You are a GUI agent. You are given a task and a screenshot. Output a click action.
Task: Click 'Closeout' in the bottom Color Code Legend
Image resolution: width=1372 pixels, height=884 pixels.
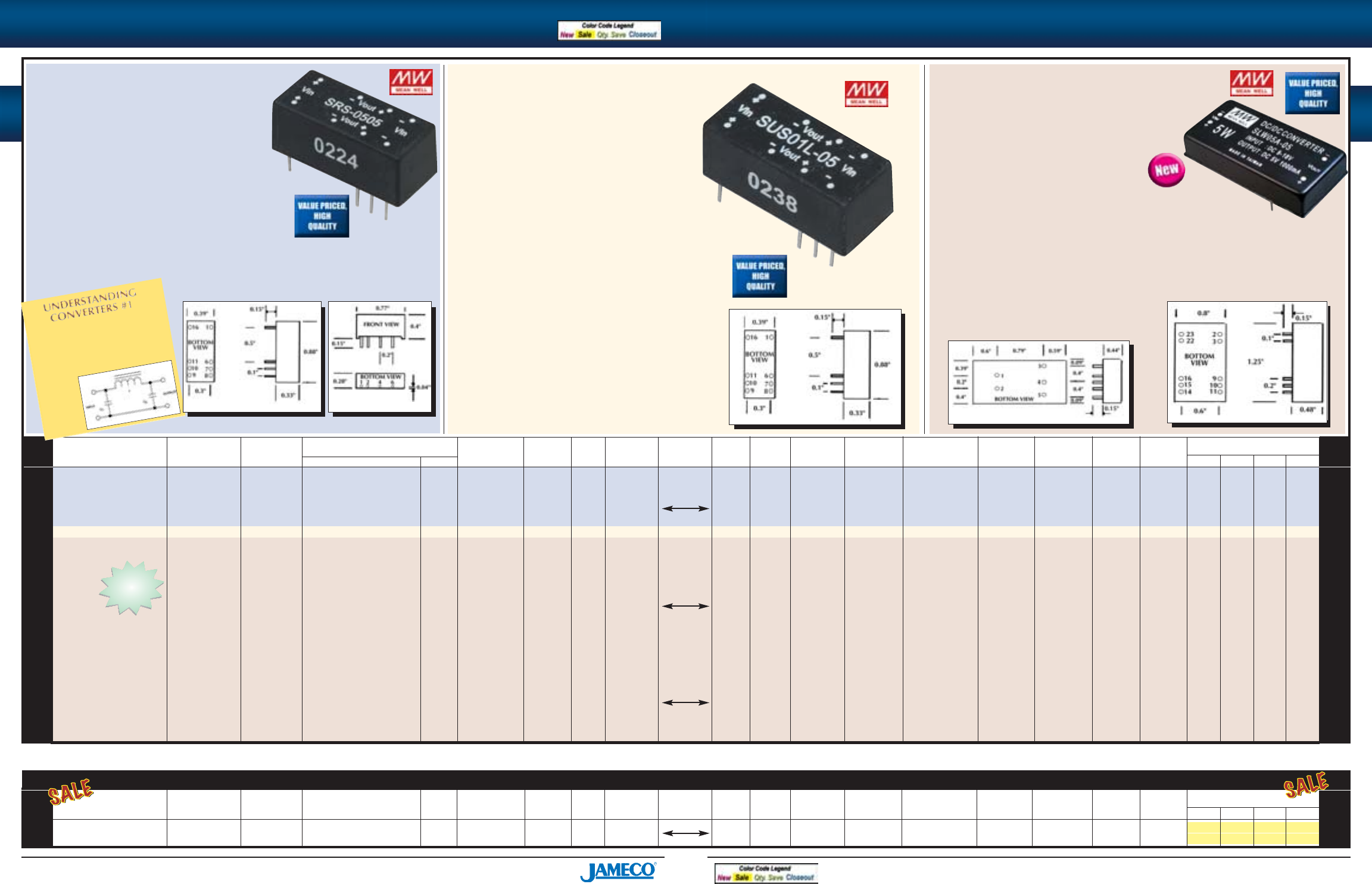click(x=800, y=877)
